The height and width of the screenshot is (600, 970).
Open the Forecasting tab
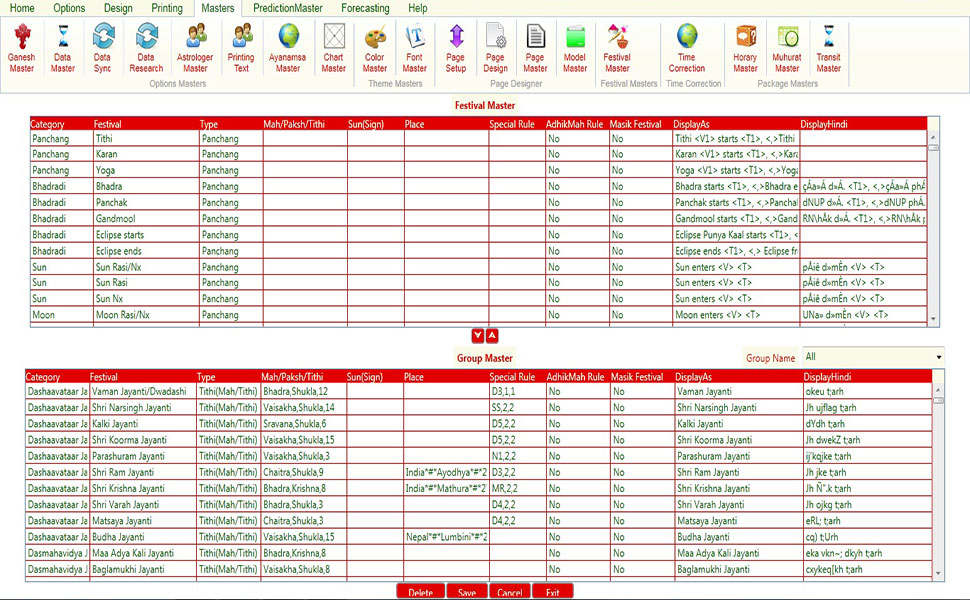point(366,8)
